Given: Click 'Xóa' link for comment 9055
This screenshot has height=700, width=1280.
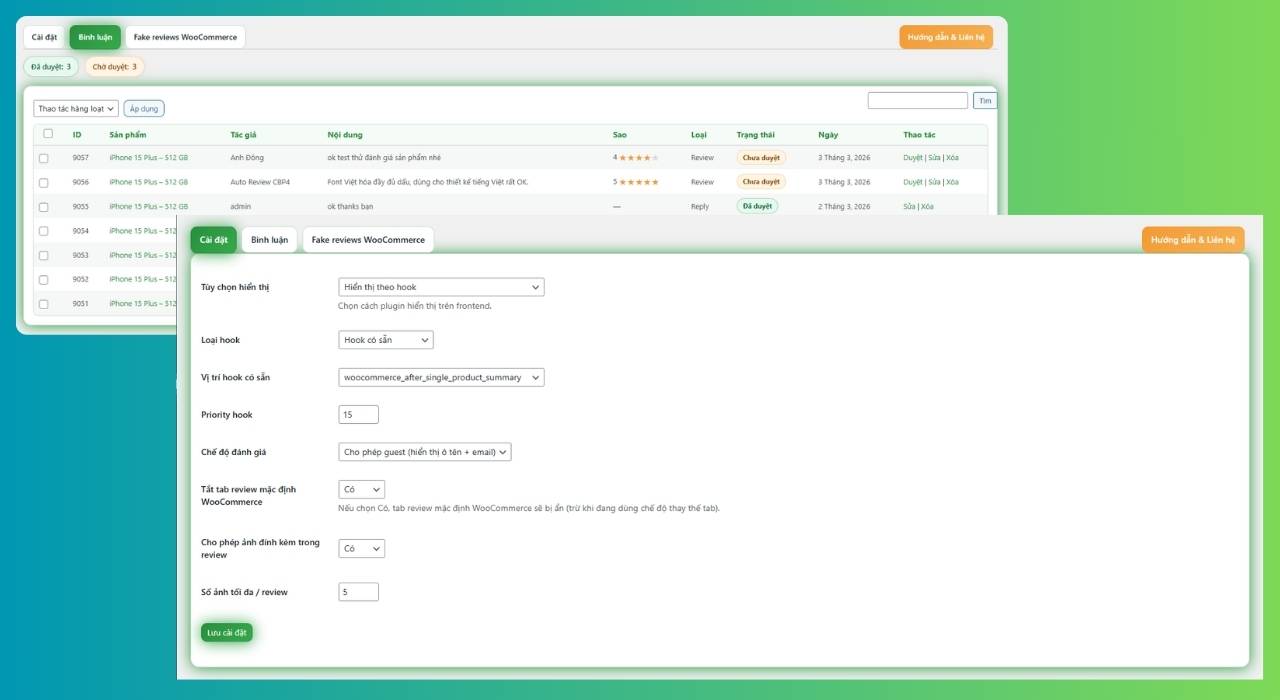Looking at the screenshot, I should [x=927, y=207].
